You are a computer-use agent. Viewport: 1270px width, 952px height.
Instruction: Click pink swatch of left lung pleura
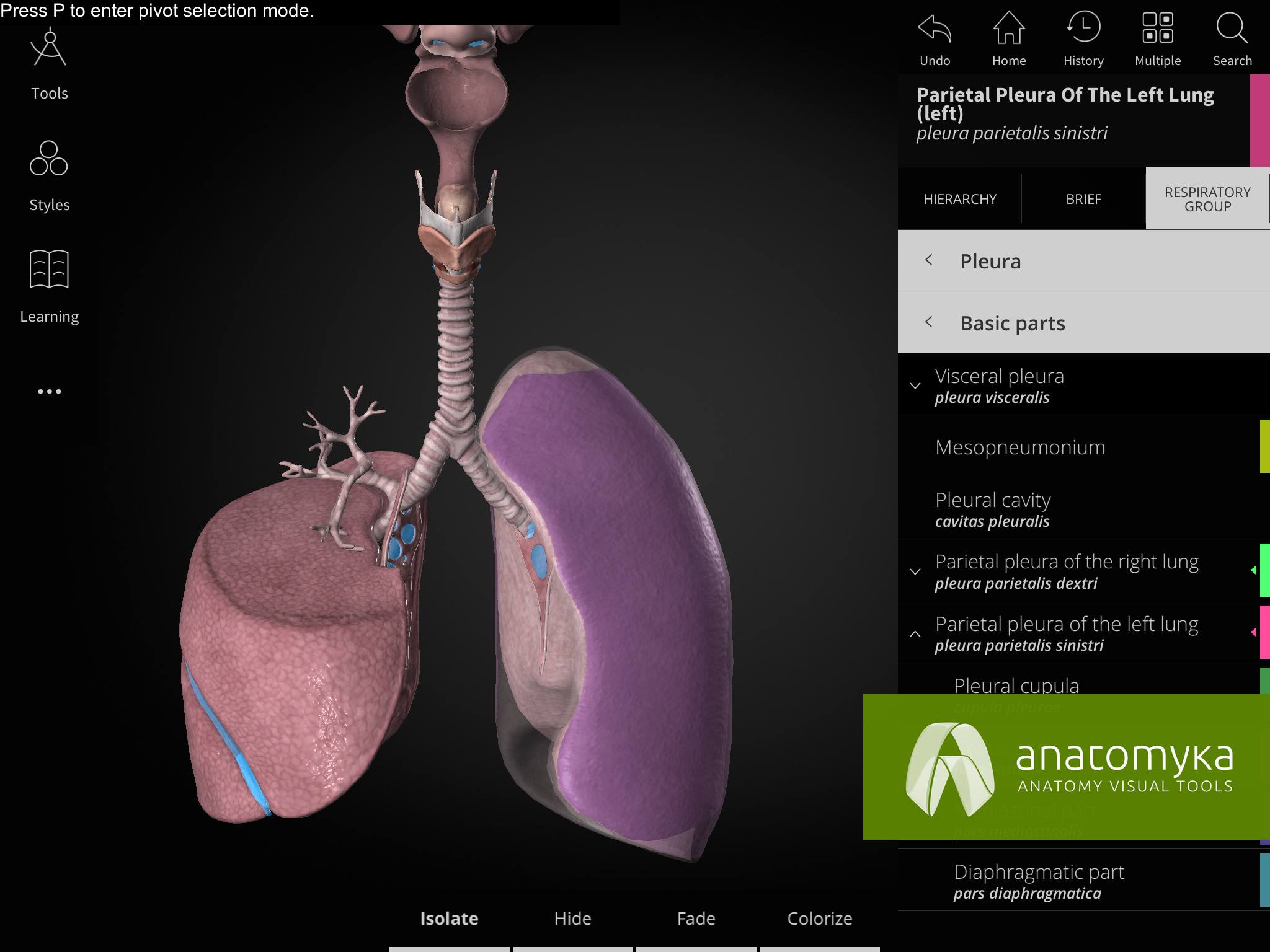point(1265,632)
